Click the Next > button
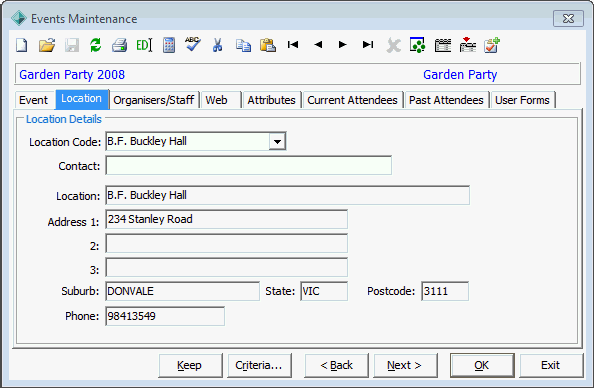This screenshot has height=388, width=594. (x=405, y=365)
